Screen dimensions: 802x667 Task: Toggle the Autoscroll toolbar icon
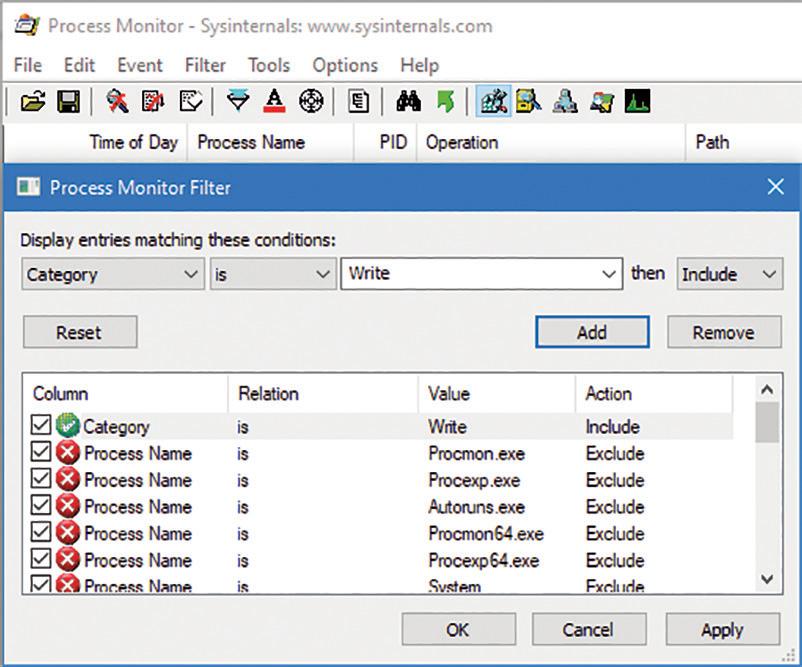[153, 101]
